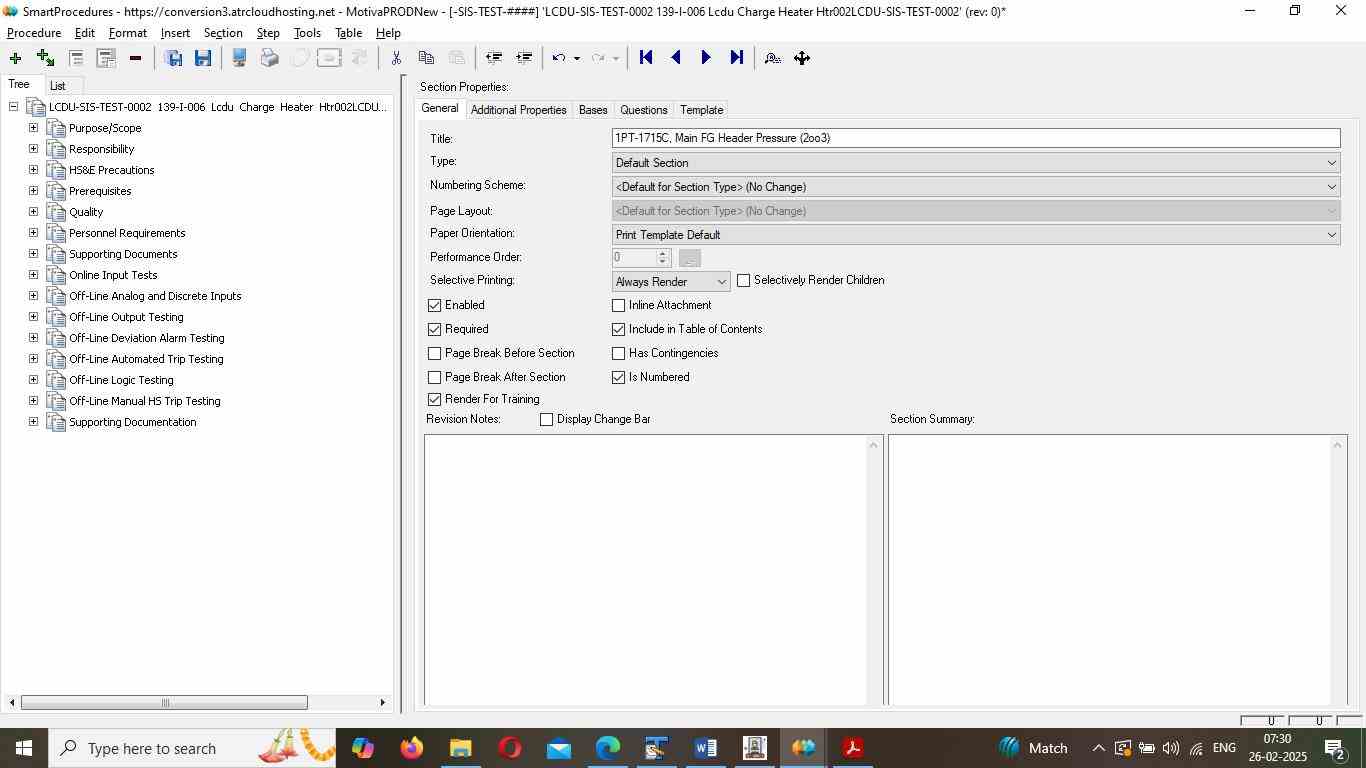This screenshot has height=768, width=1366.
Task: Open Word from the taskbar
Action: [x=706, y=748]
